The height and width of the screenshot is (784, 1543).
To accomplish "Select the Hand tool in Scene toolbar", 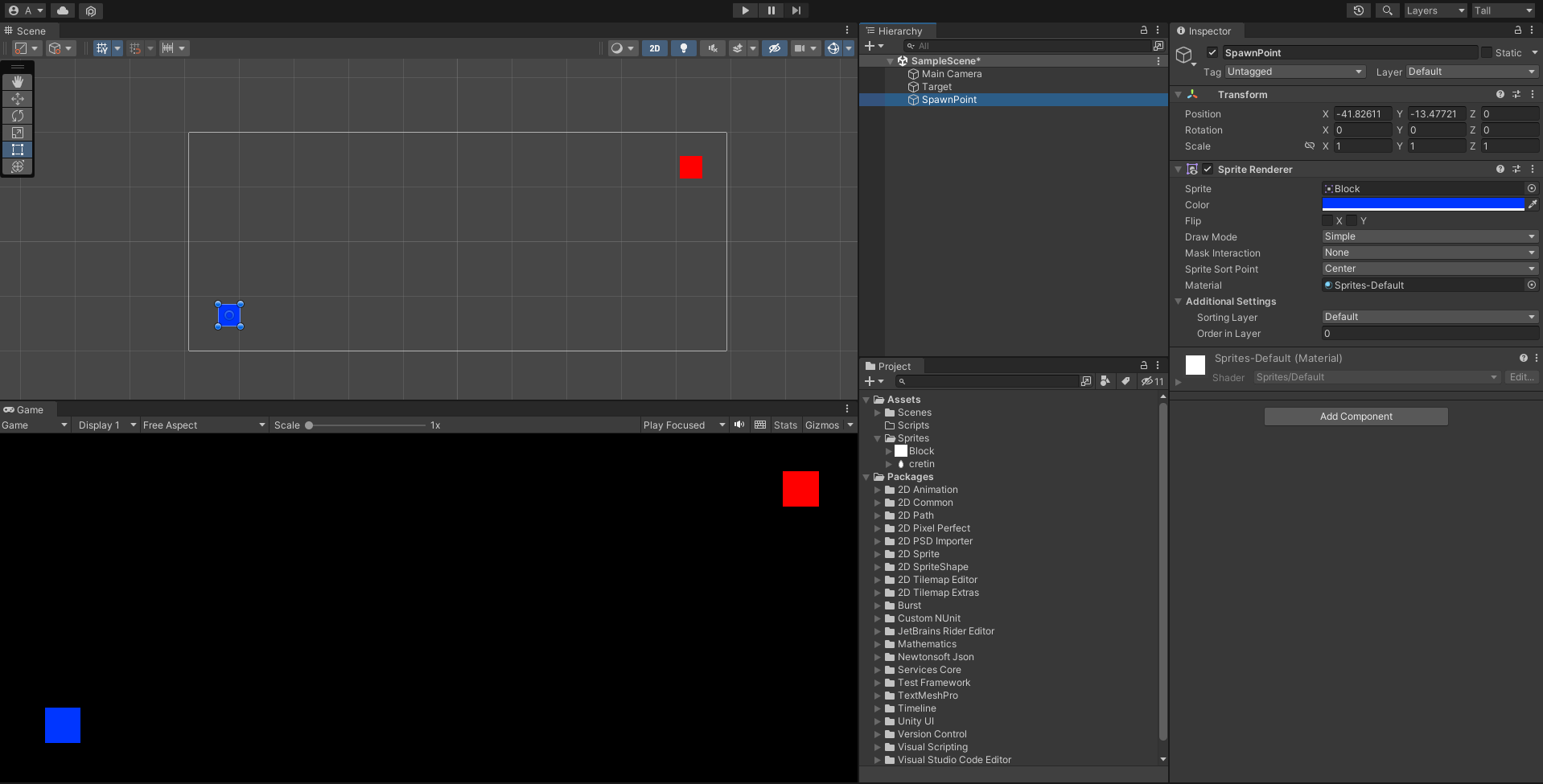I will tap(18, 82).
